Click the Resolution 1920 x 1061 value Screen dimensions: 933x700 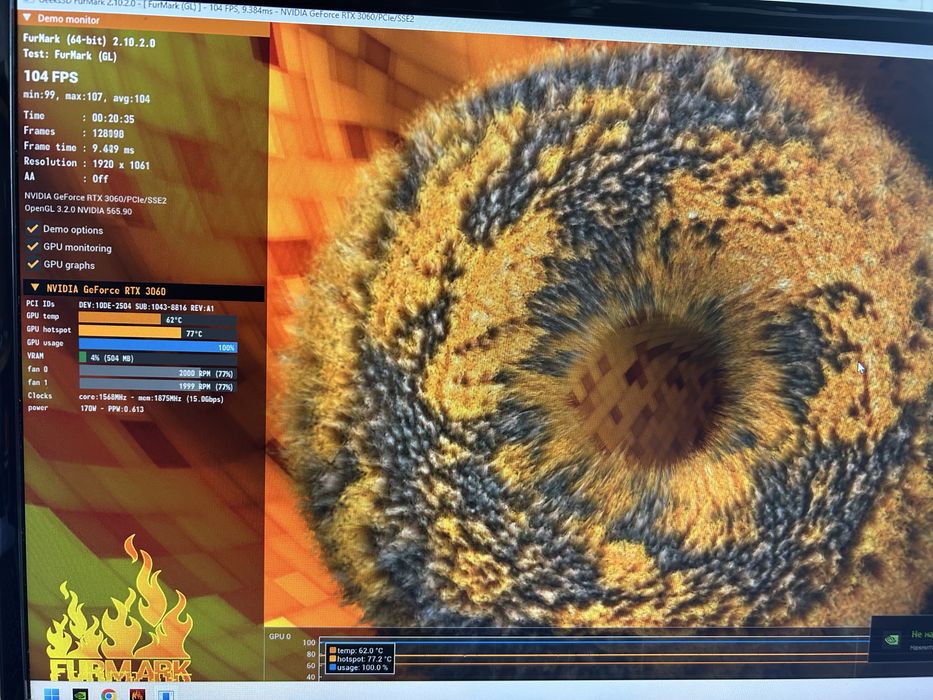pyautogui.click(x=121, y=164)
